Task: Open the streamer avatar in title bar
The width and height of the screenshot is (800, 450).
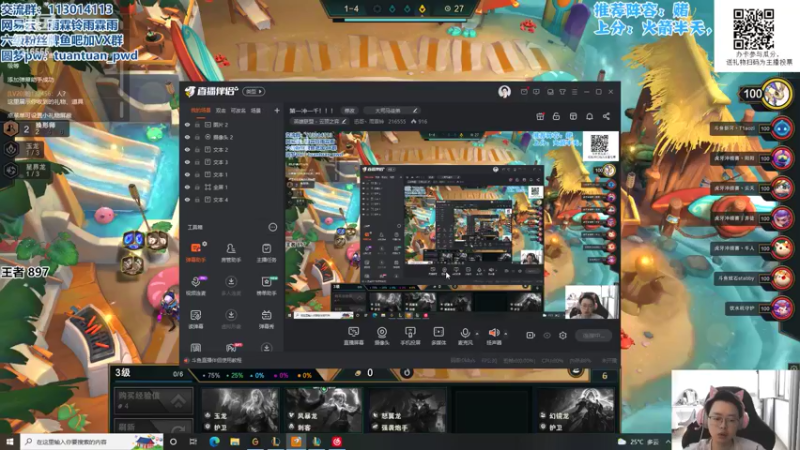Action: coord(504,92)
